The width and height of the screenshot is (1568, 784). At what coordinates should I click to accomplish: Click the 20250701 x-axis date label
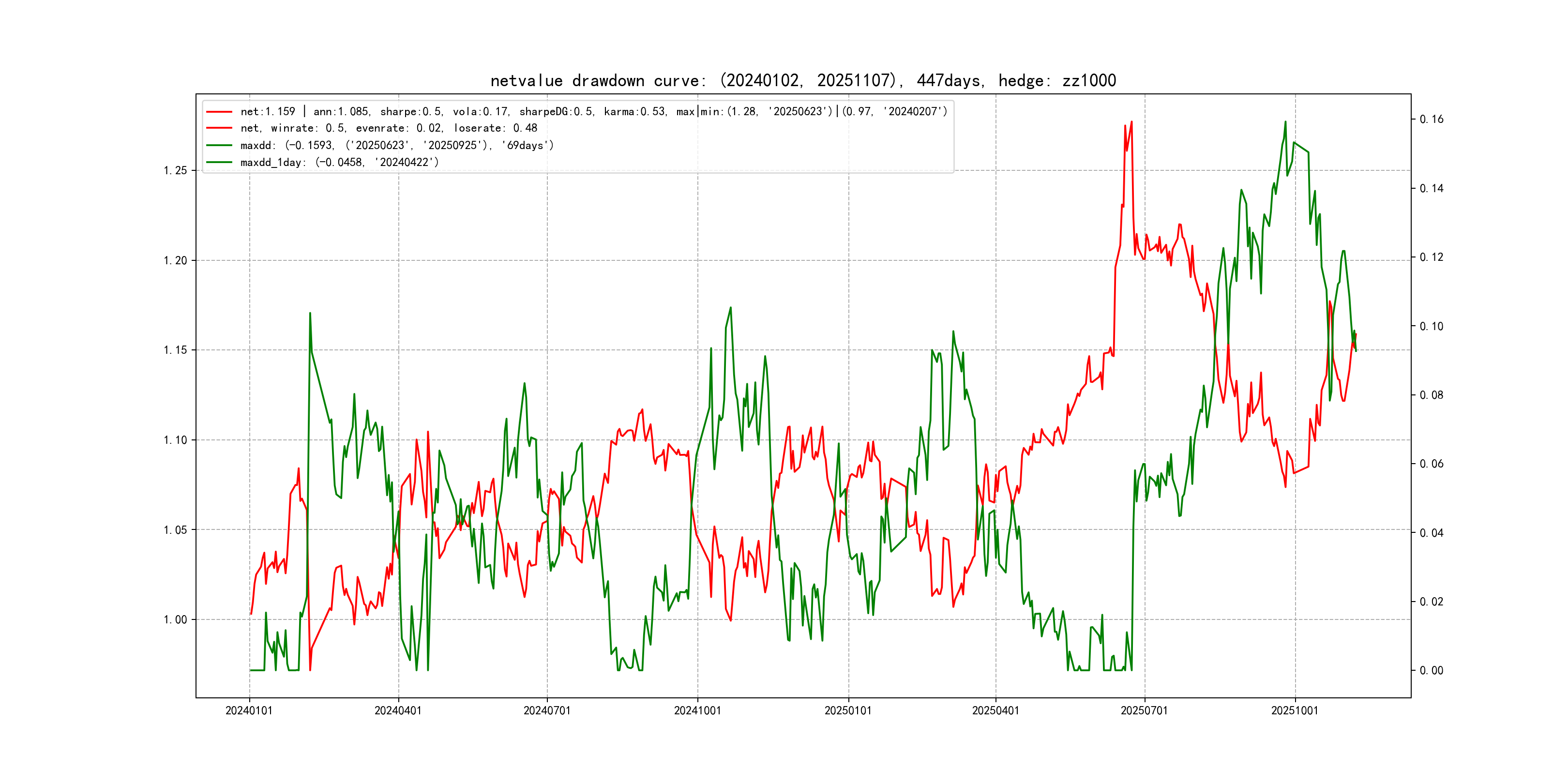[x=1145, y=711]
